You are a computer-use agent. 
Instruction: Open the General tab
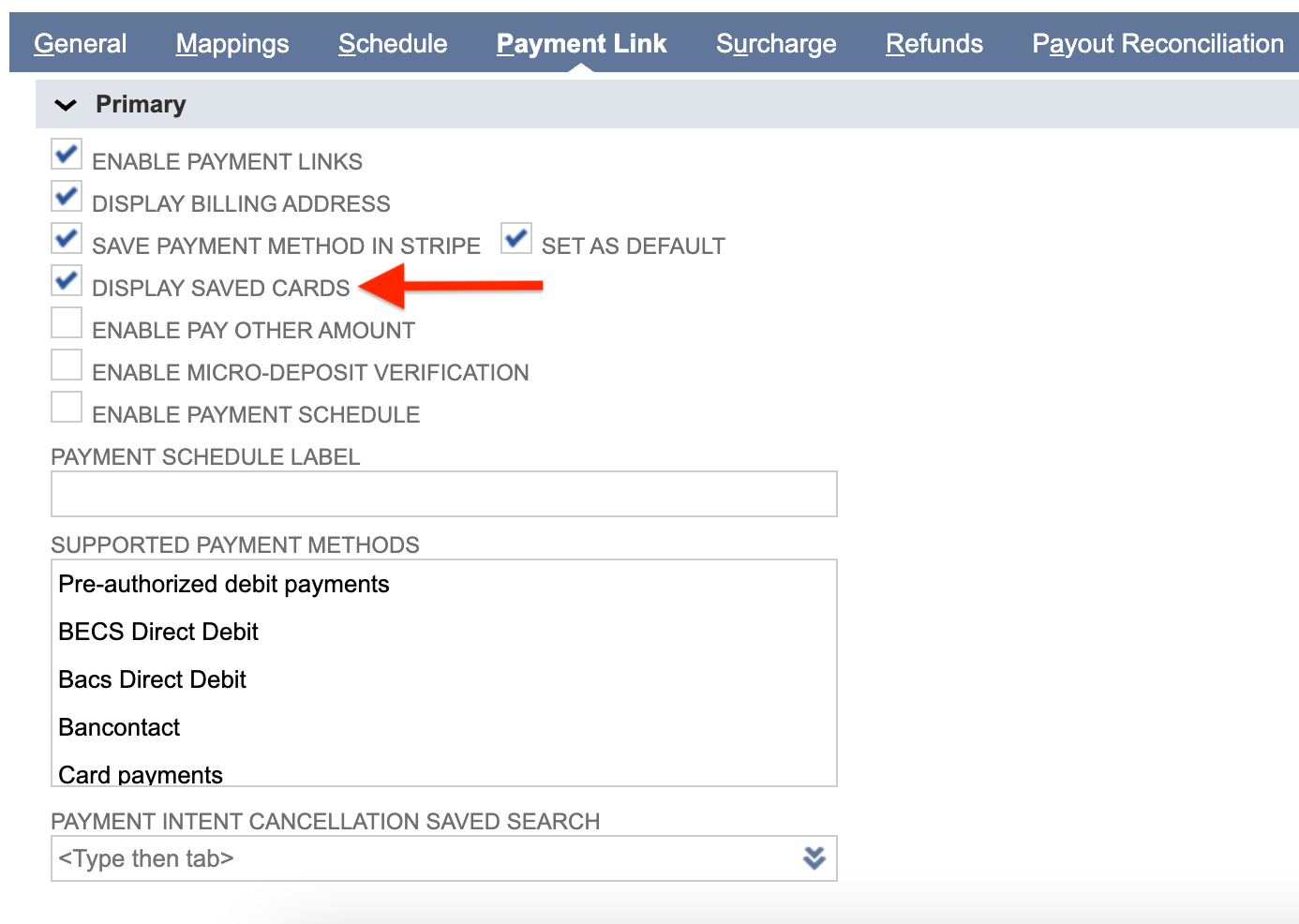pyautogui.click(x=80, y=44)
